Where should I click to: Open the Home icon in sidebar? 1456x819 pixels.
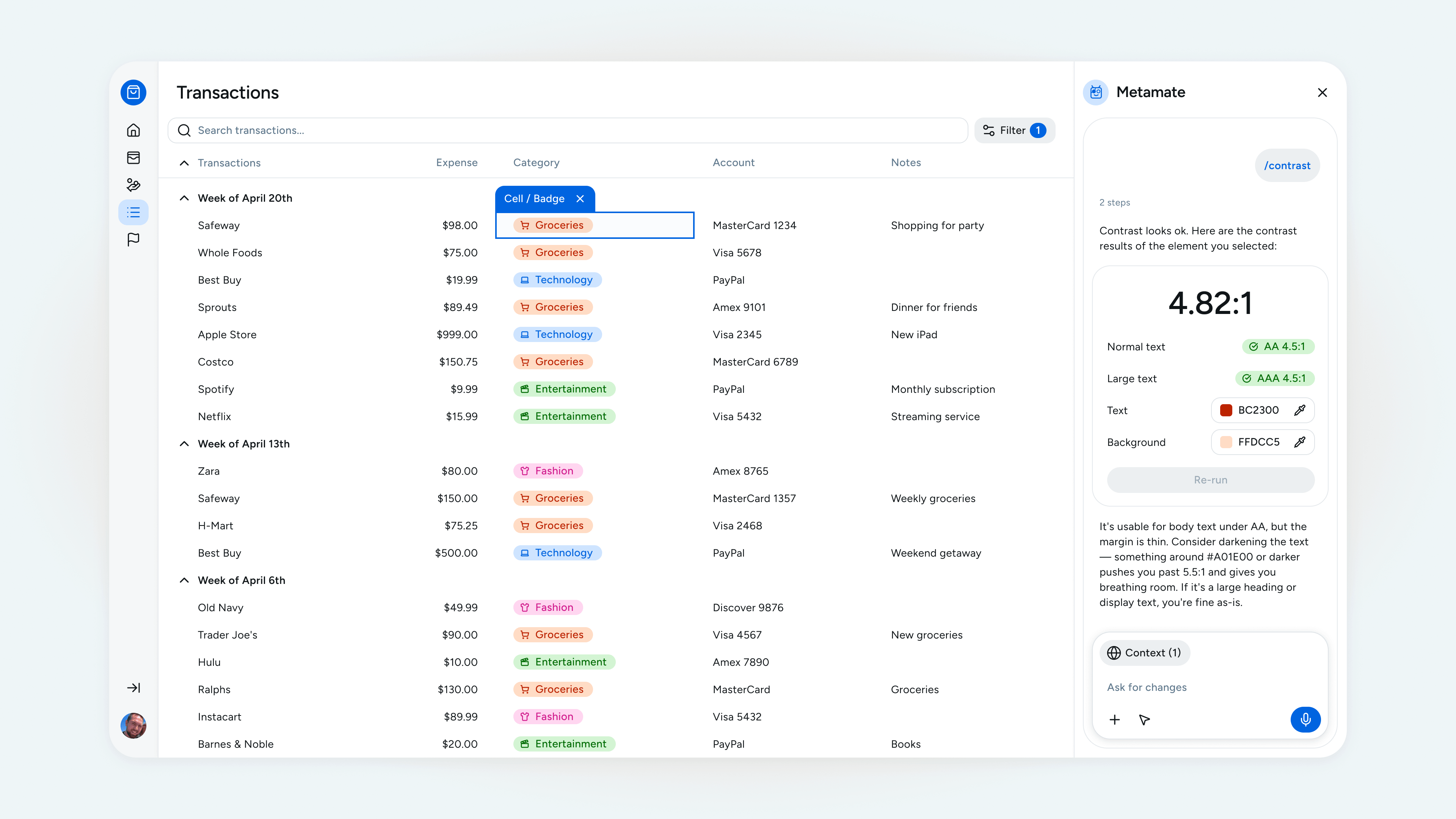pyautogui.click(x=133, y=130)
